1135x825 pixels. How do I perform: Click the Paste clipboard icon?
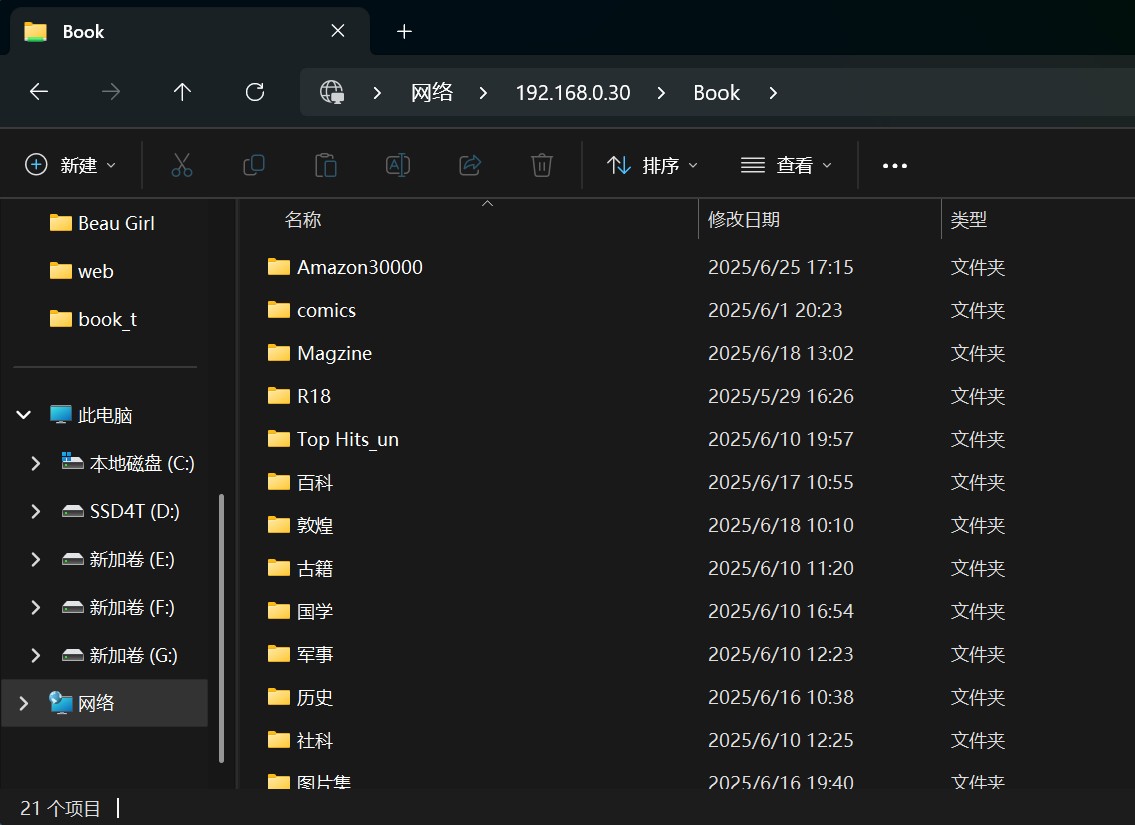tap(326, 165)
